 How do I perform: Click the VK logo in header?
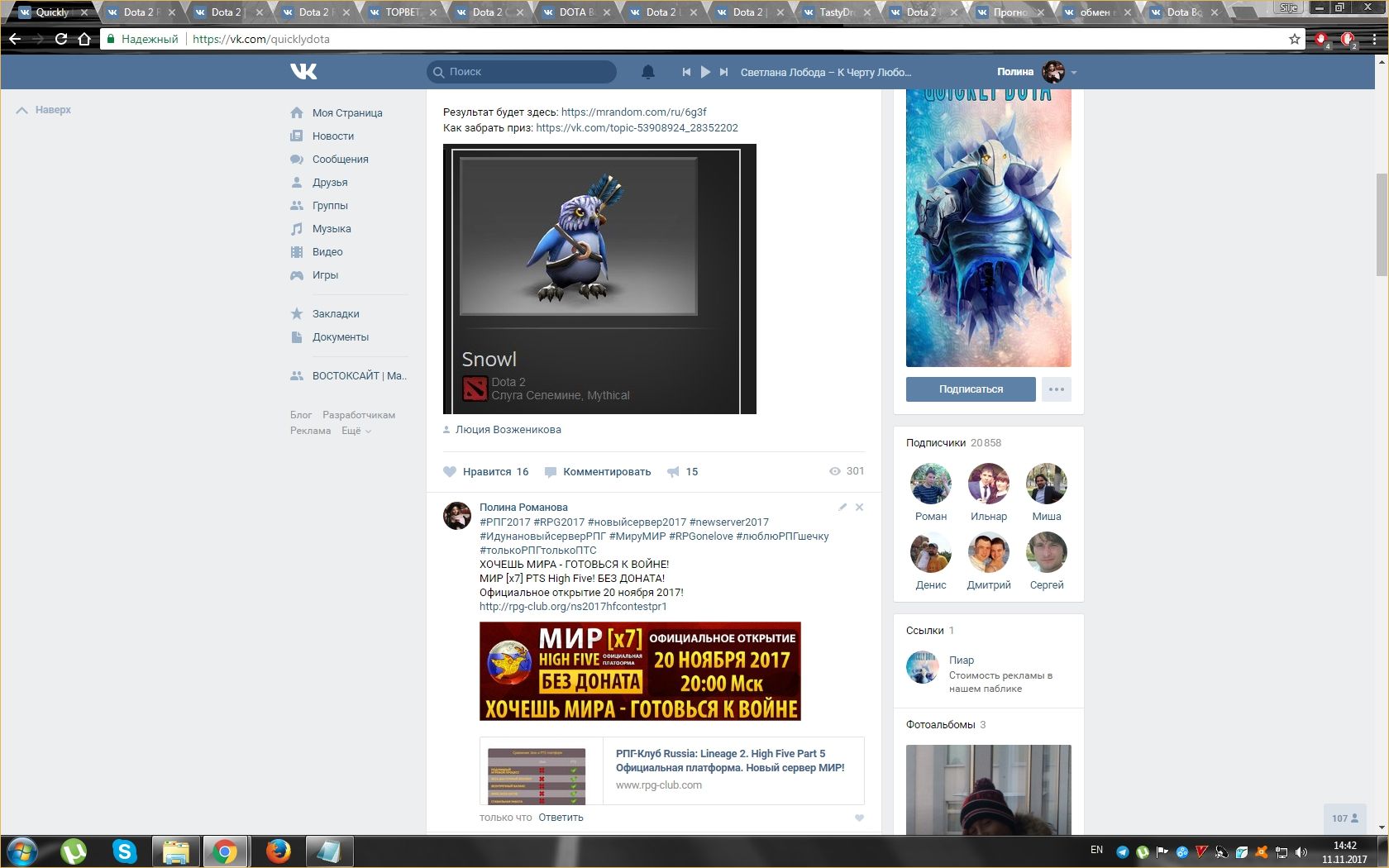coord(303,72)
